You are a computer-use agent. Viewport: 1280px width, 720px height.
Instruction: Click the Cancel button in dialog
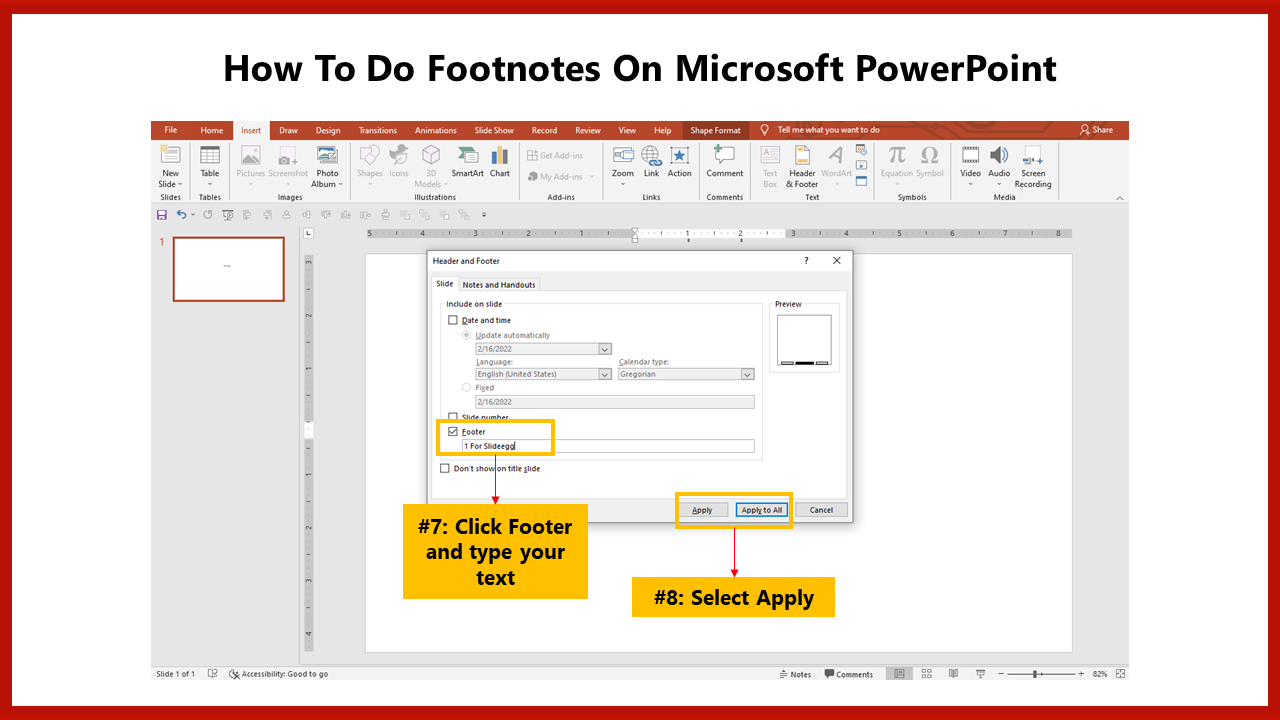(821, 510)
